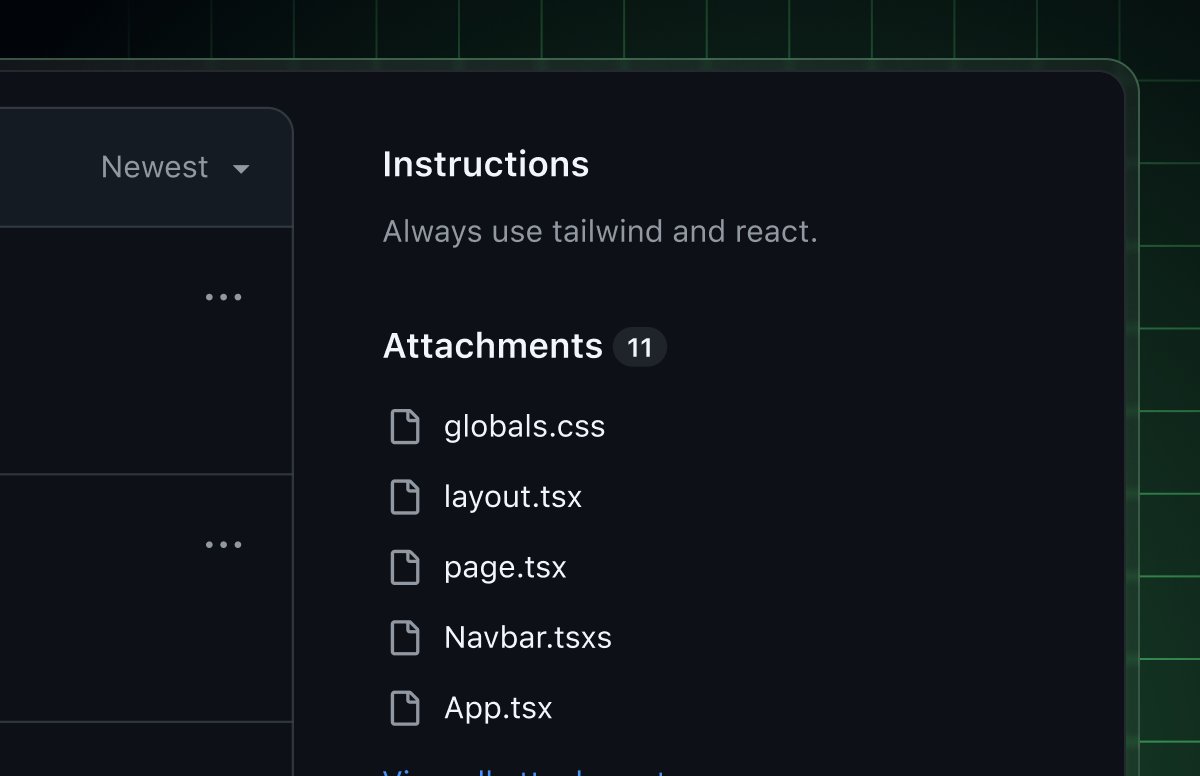The height and width of the screenshot is (776, 1200).
Task: Click the instructions text about tailwind and react
Action: pyautogui.click(x=599, y=231)
